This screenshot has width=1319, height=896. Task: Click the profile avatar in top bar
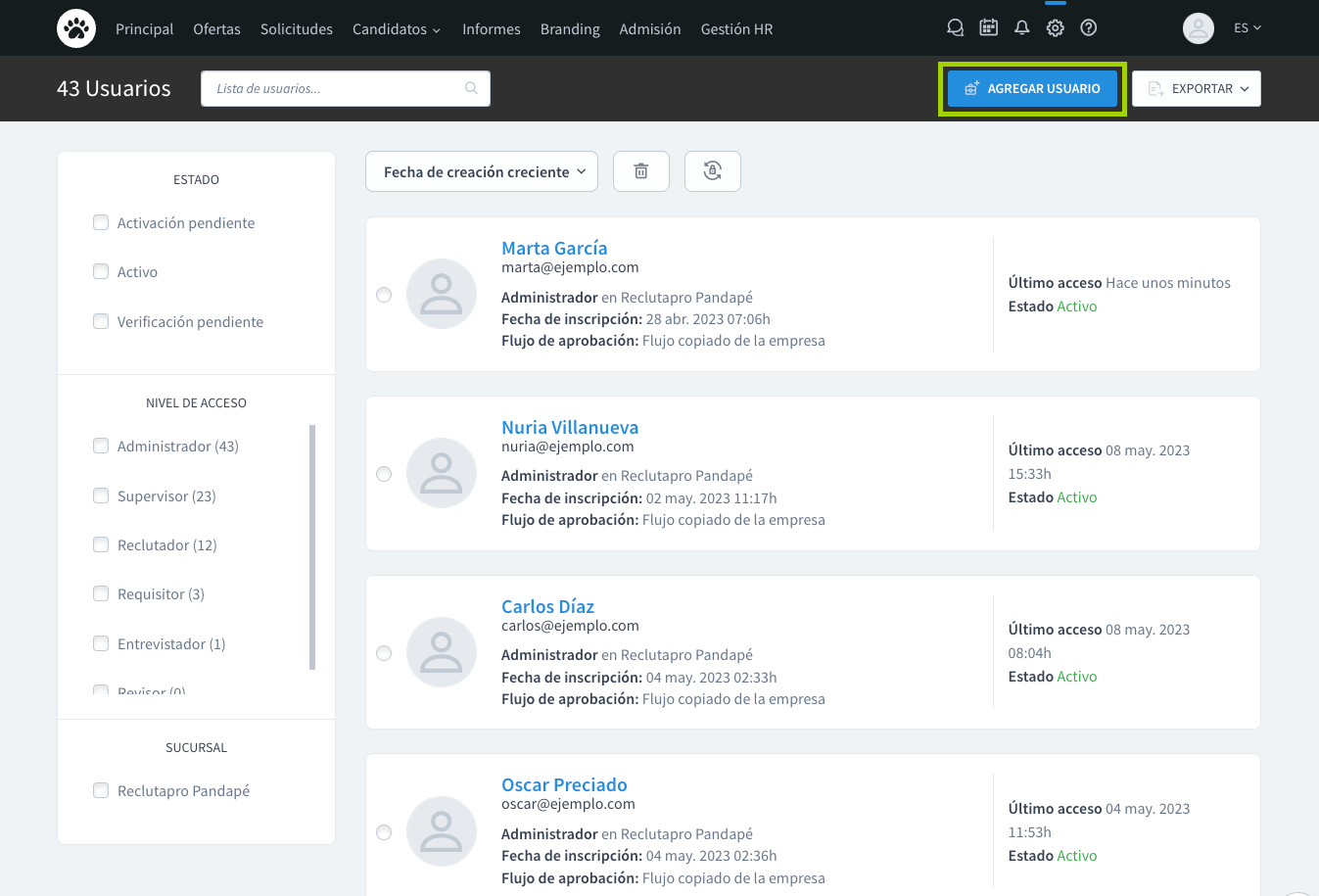(x=1198, y=28)
